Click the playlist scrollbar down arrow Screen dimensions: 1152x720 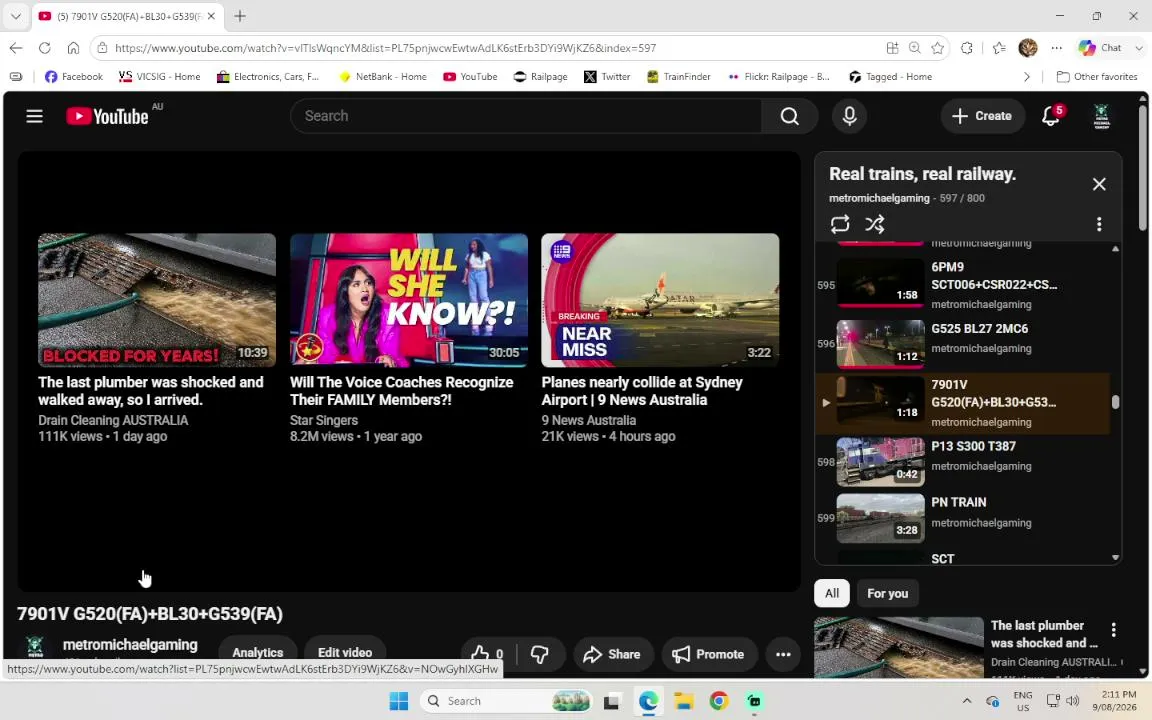pos(1115,558)
